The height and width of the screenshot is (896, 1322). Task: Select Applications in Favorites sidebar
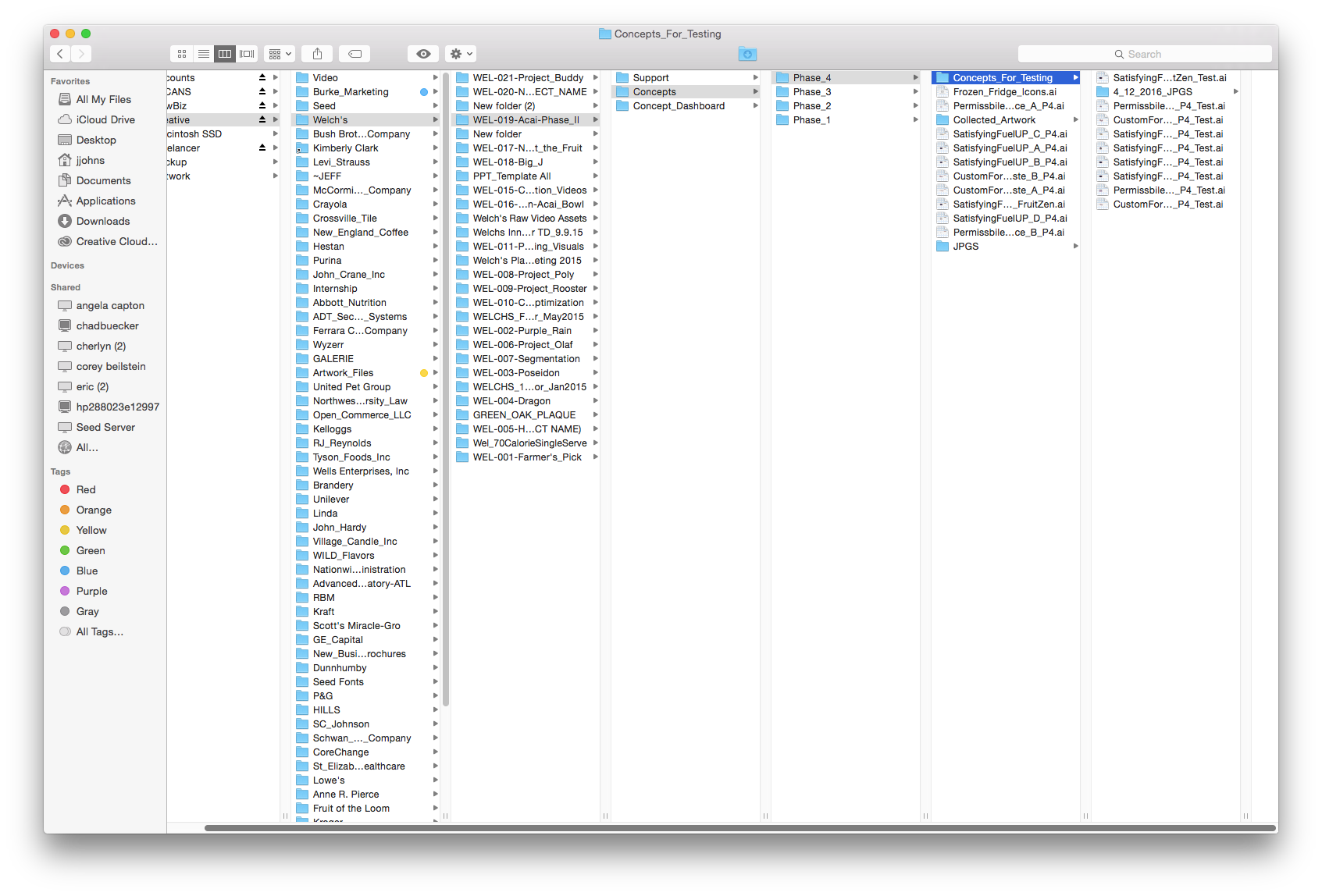tap(105, 201)
